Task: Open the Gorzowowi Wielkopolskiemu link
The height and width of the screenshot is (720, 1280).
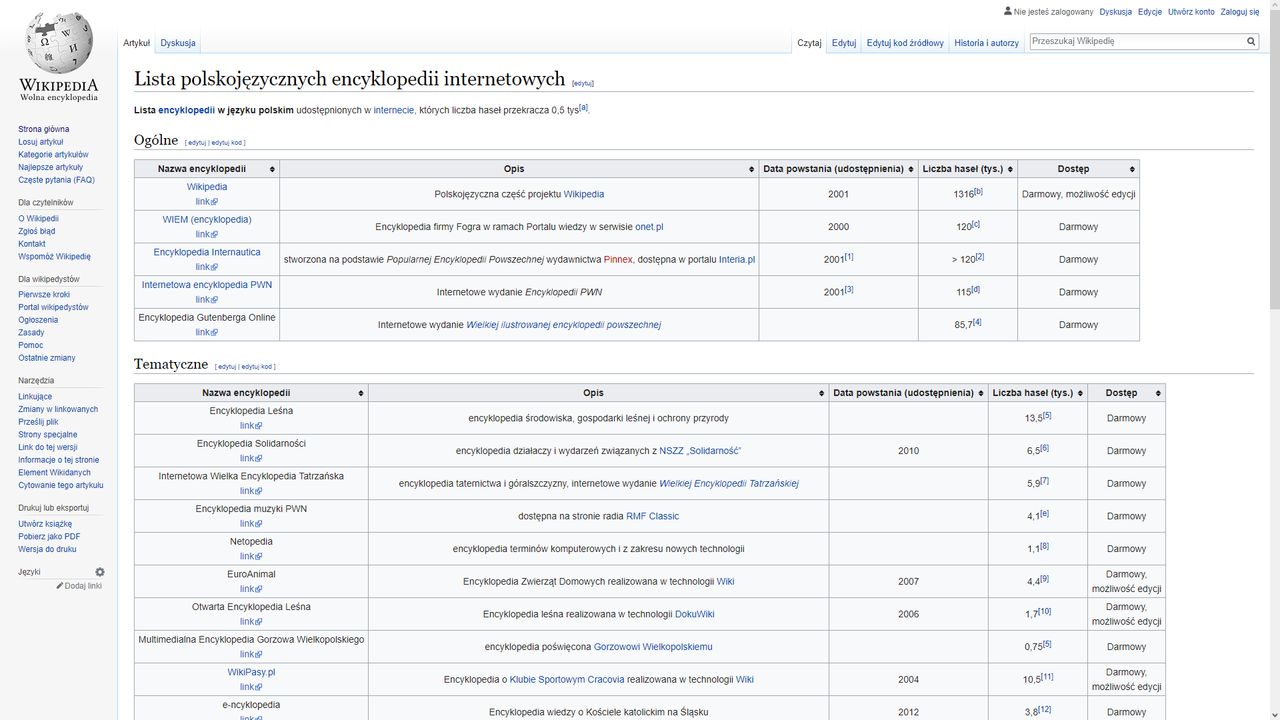Action: [653, 647]
